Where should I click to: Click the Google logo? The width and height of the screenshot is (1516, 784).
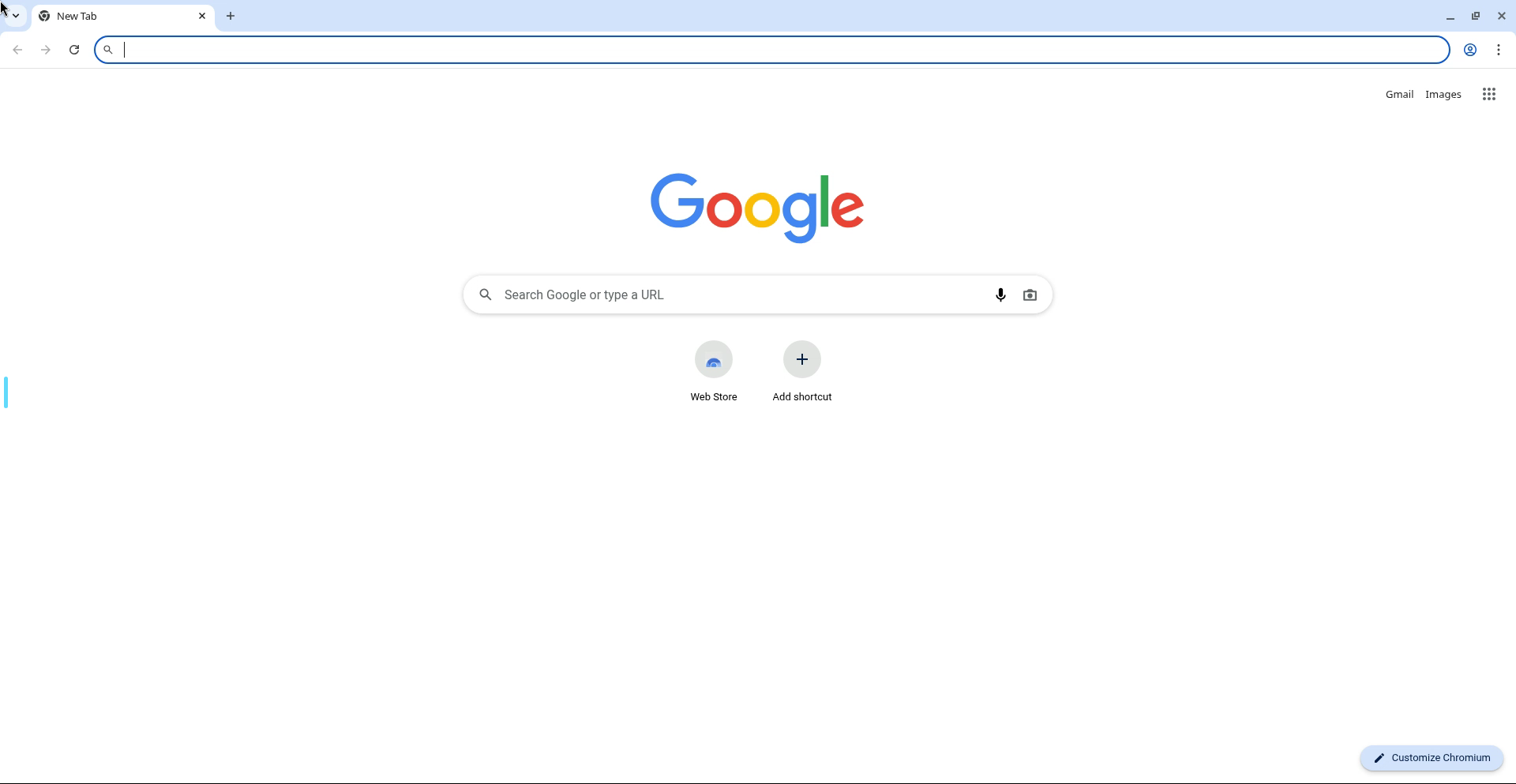click(757, 208)
